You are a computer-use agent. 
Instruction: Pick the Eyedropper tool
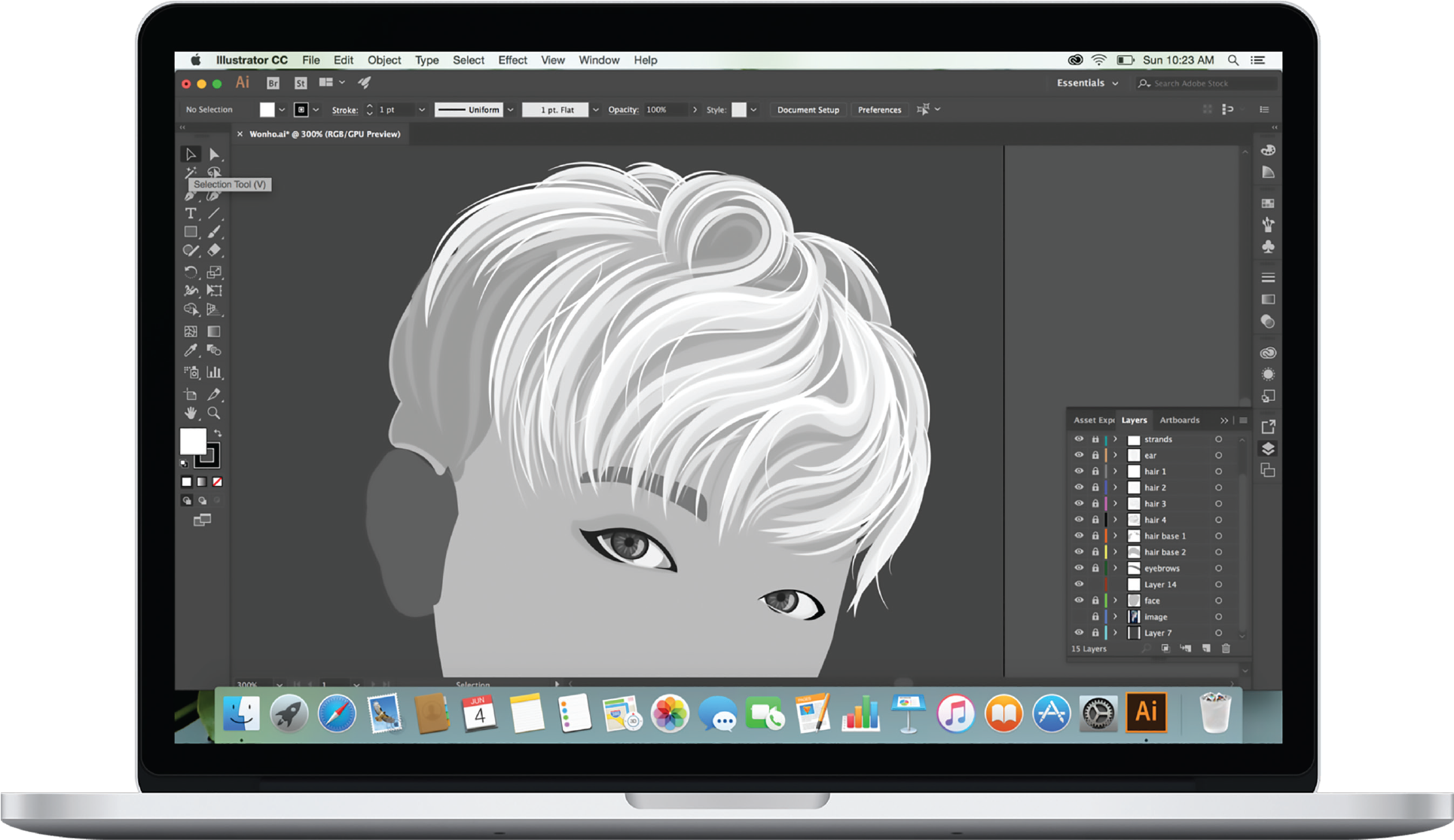(191, 350)
